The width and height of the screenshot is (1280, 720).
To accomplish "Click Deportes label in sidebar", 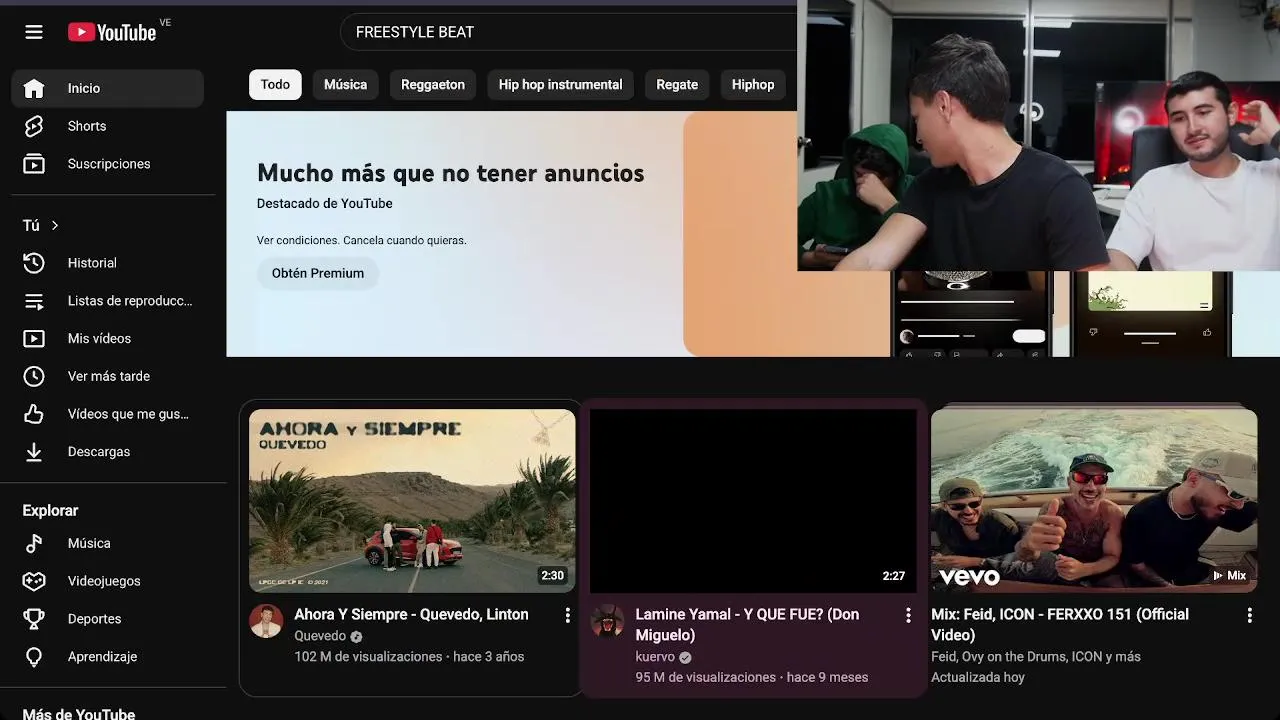I will pos(94,619).
